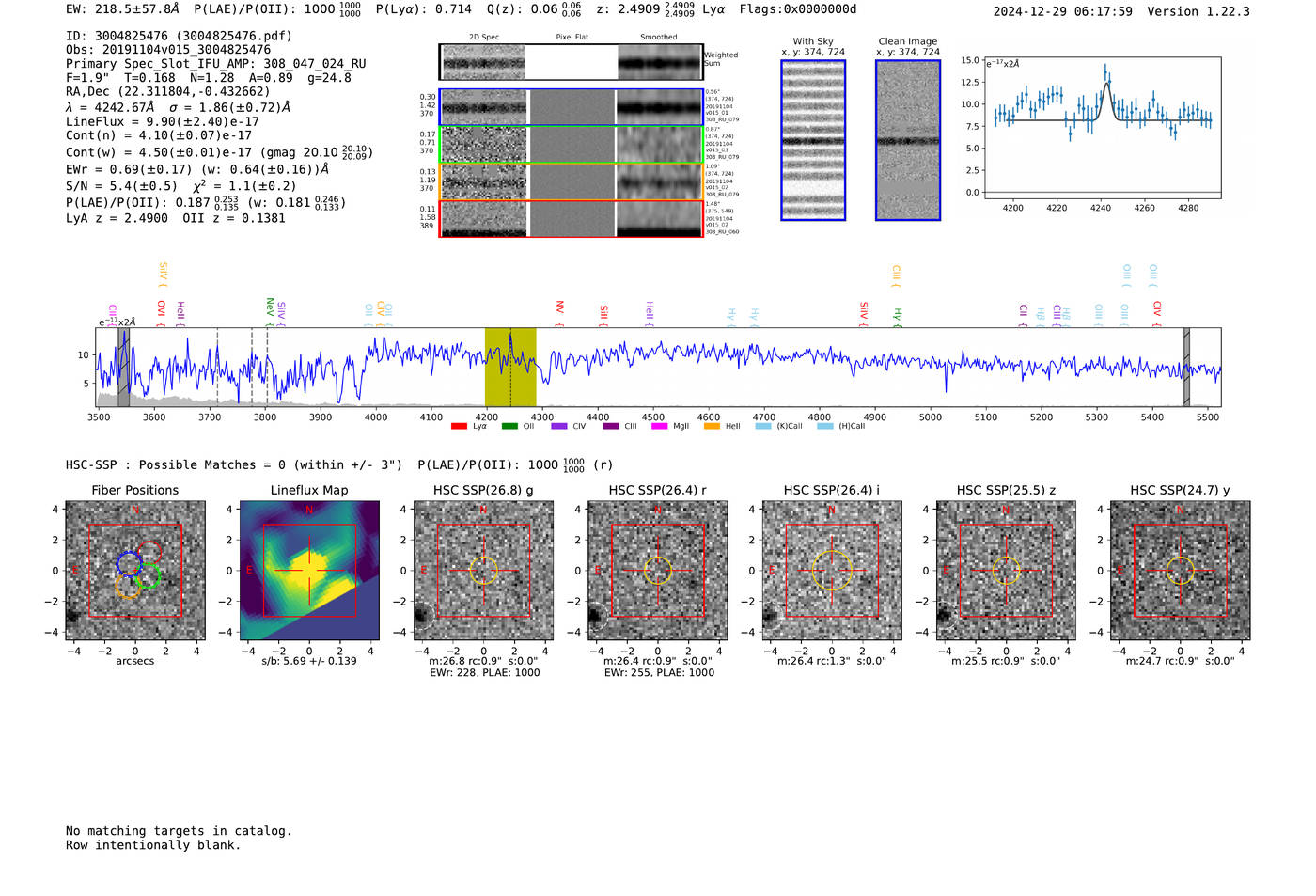Screen dimensions: 1316x896
Task: Click the P(LAE)/P(OII): 0.187 line
Action: pyautogui.click(x=206, y=202)
